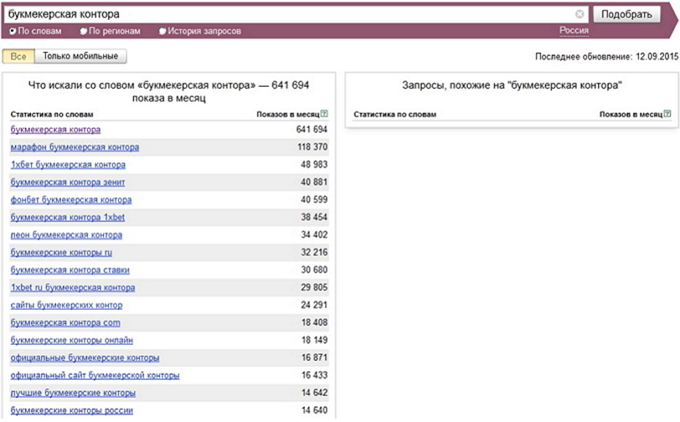
Task: Switch to the 'Все' tab
Action: coord(18,56)
